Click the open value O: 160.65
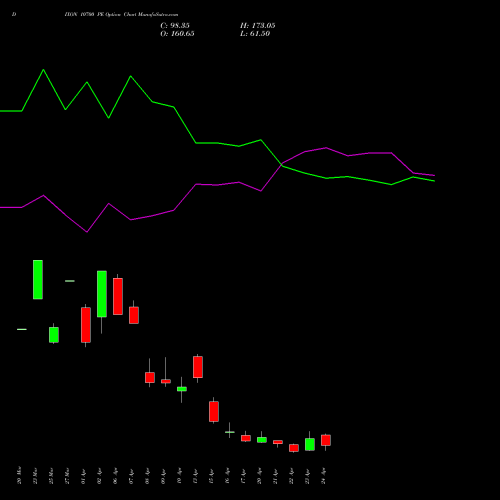The width and height of the screenshot is (500, 500). [x=177, y=34]
